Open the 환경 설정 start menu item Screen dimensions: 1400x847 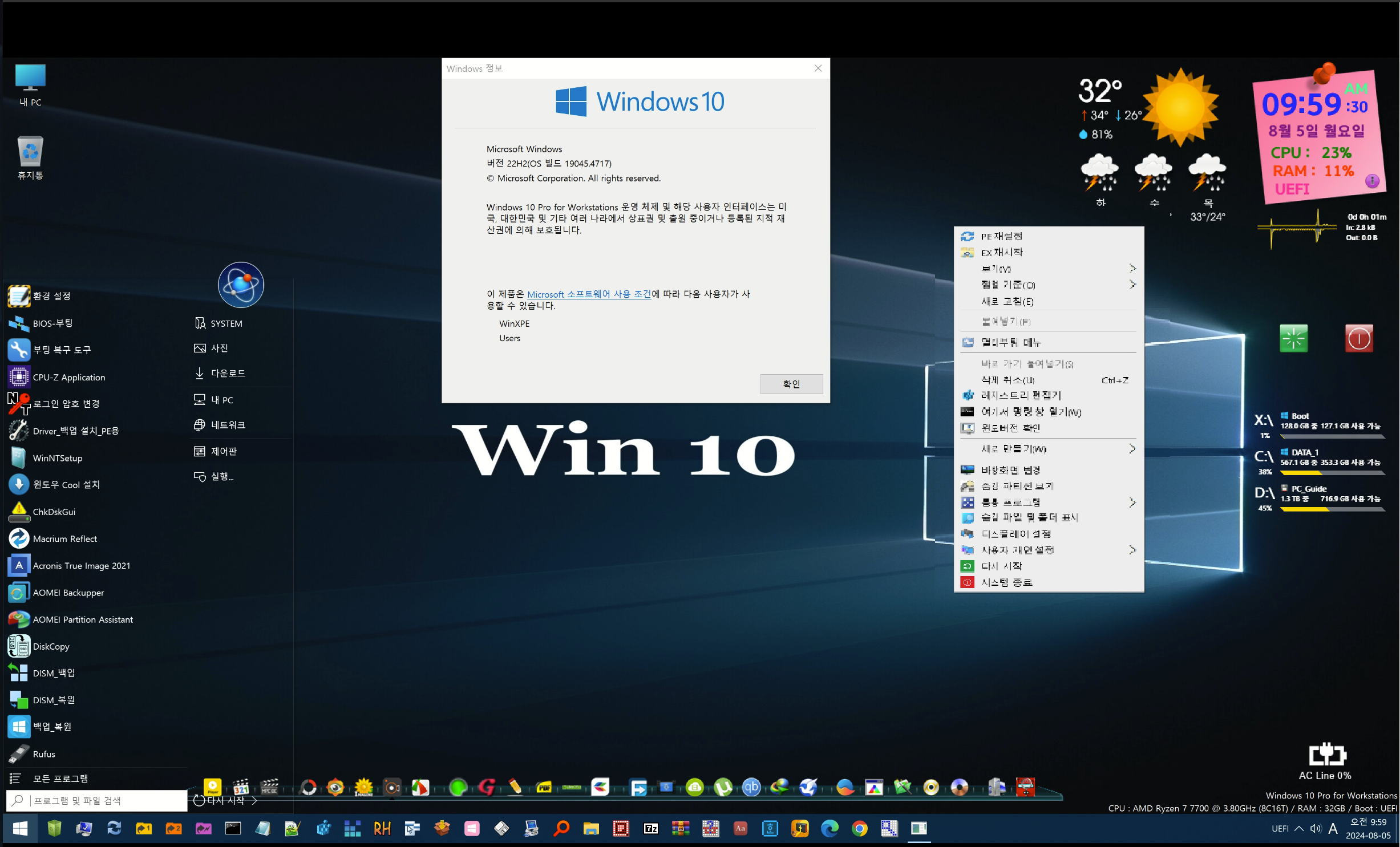(x=39, y=296)
